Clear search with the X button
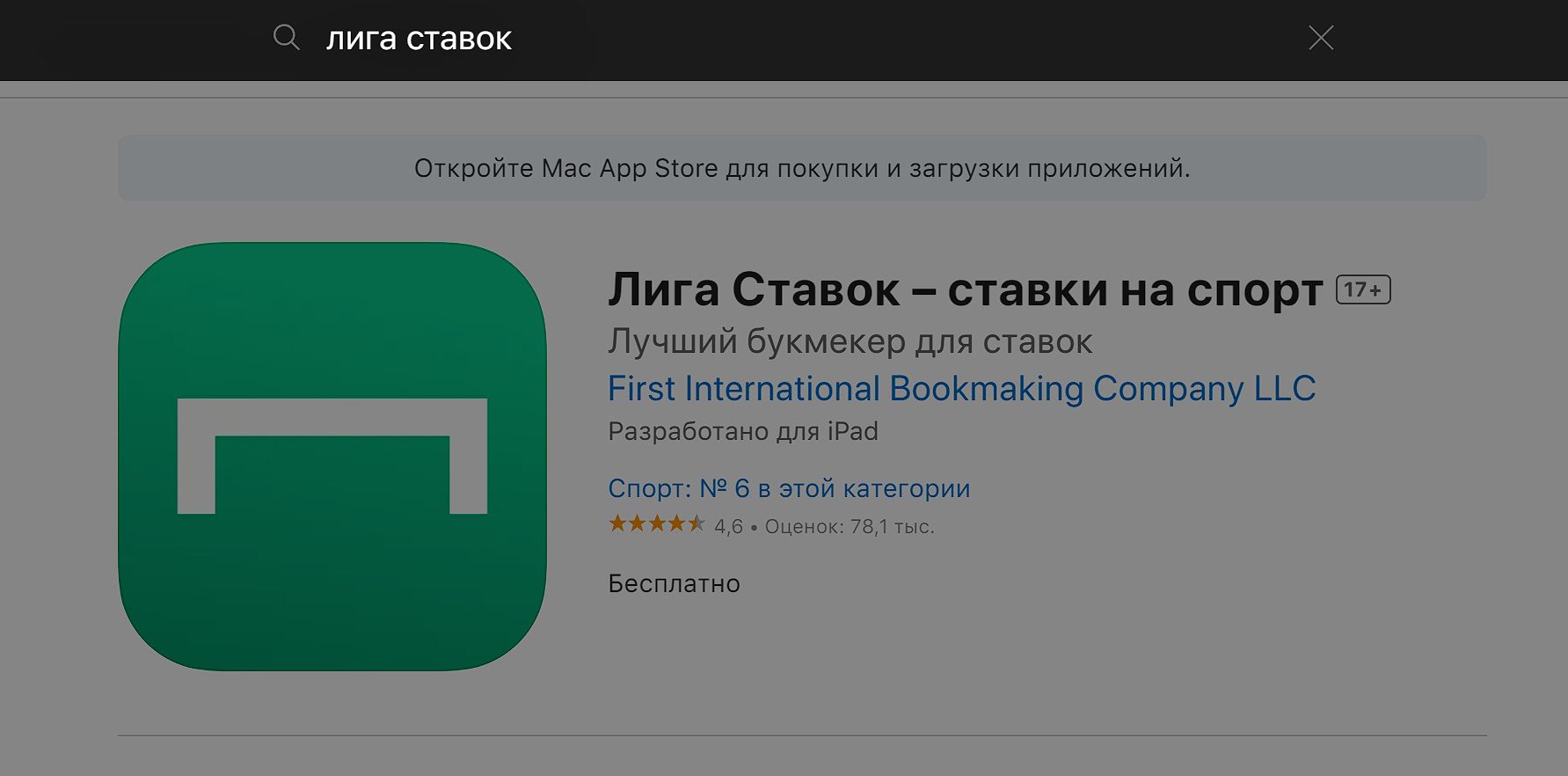 (1321, 38)
